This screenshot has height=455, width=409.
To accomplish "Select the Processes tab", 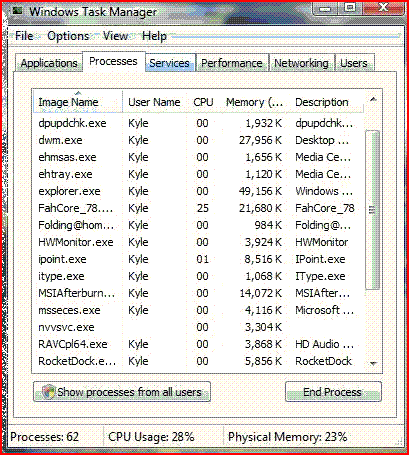I will [x=113, y=61].
